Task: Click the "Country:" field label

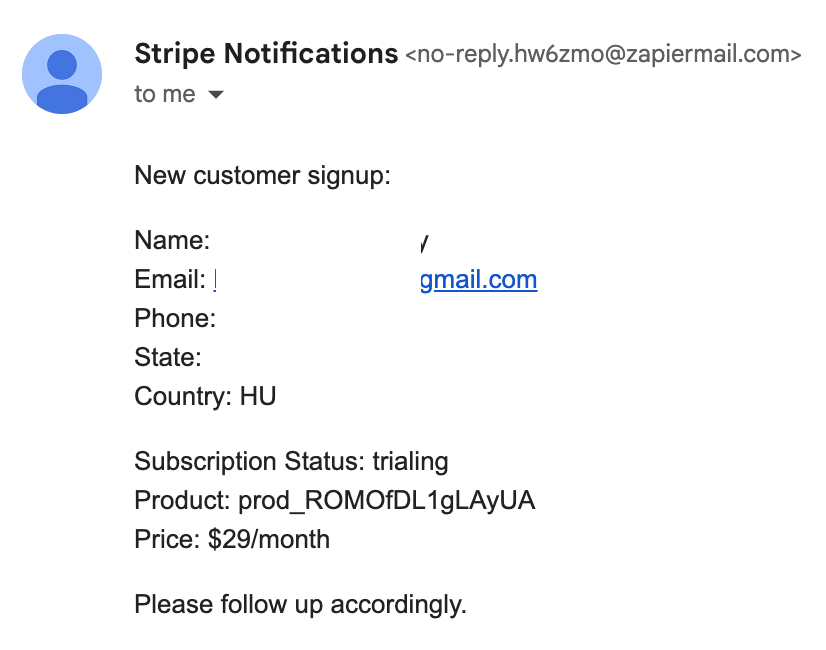Action: 183,397
